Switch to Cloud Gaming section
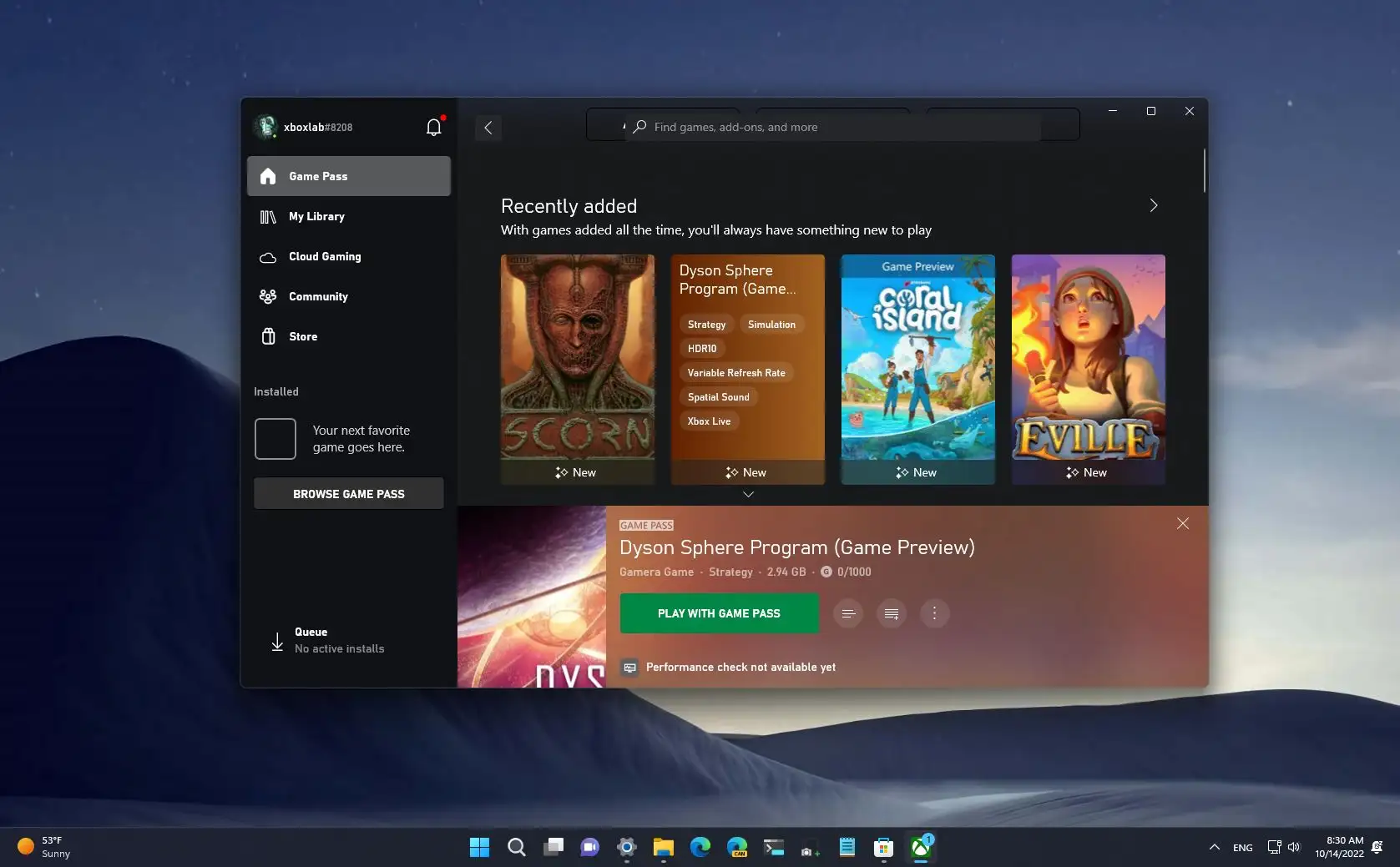The width and height of the screenshot is (1400, 867). [x=349, y=256]
